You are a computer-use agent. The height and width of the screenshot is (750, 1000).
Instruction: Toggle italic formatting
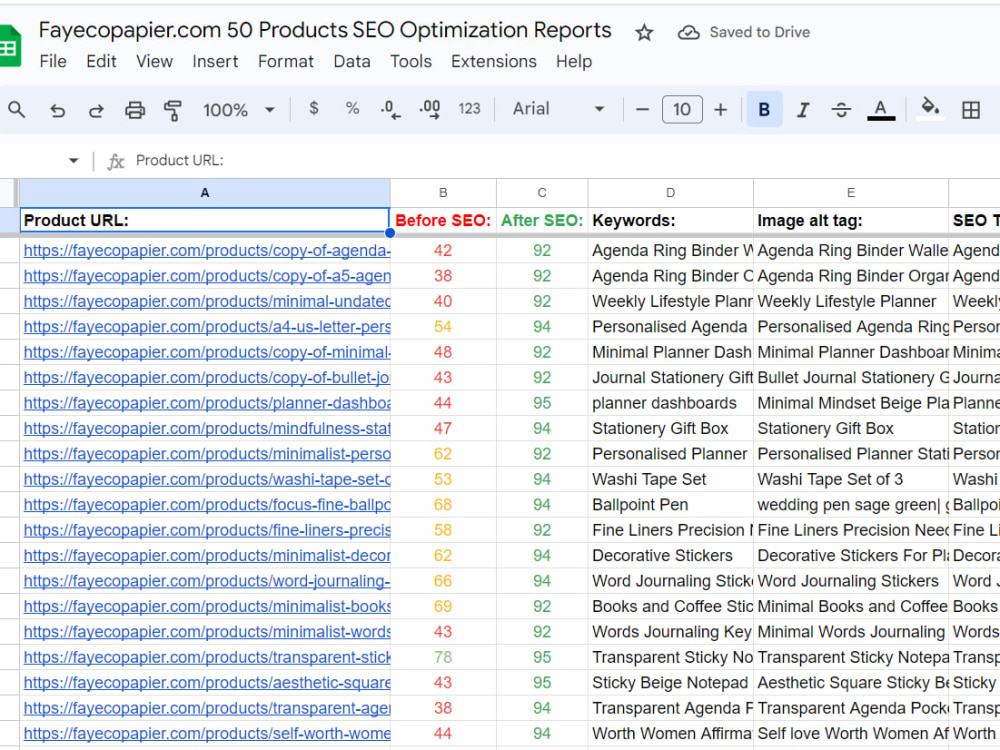803,110
